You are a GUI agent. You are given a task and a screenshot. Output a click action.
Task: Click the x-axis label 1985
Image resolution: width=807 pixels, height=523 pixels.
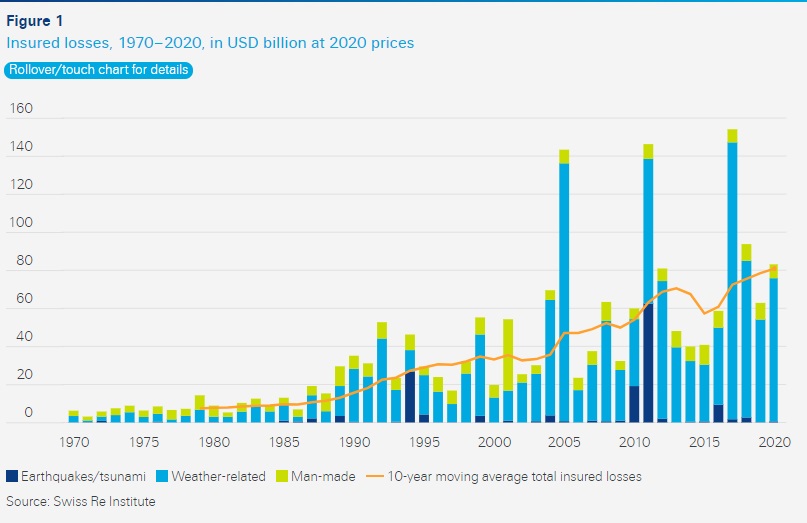[x=284, y=442]
